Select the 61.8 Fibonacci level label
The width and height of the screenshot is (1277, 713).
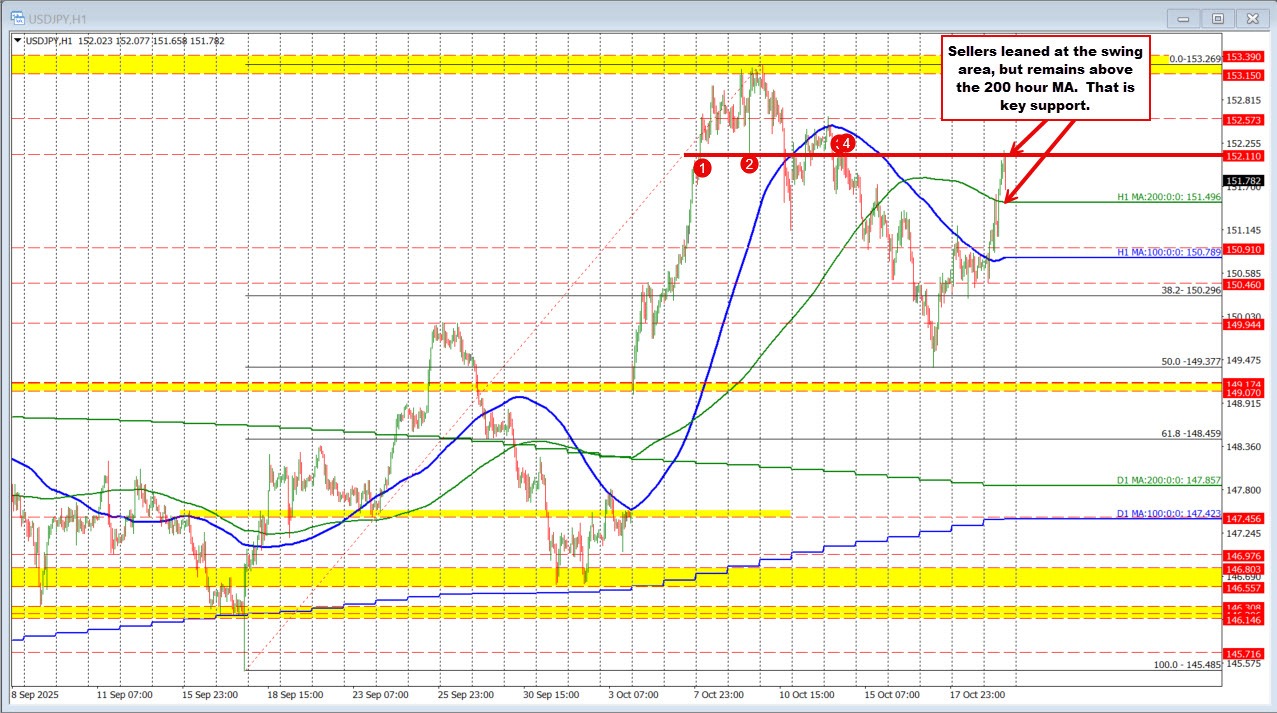[1190, 433]
